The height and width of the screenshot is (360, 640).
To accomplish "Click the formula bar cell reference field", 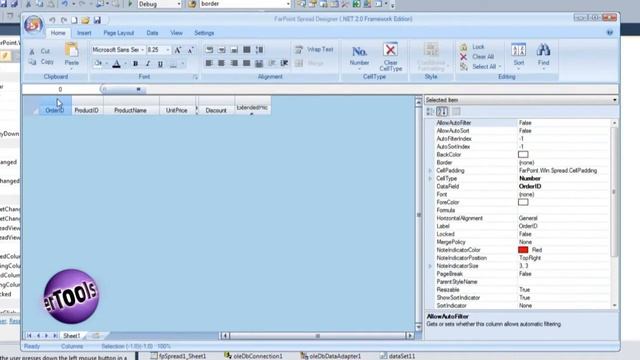I will (60, 89).
